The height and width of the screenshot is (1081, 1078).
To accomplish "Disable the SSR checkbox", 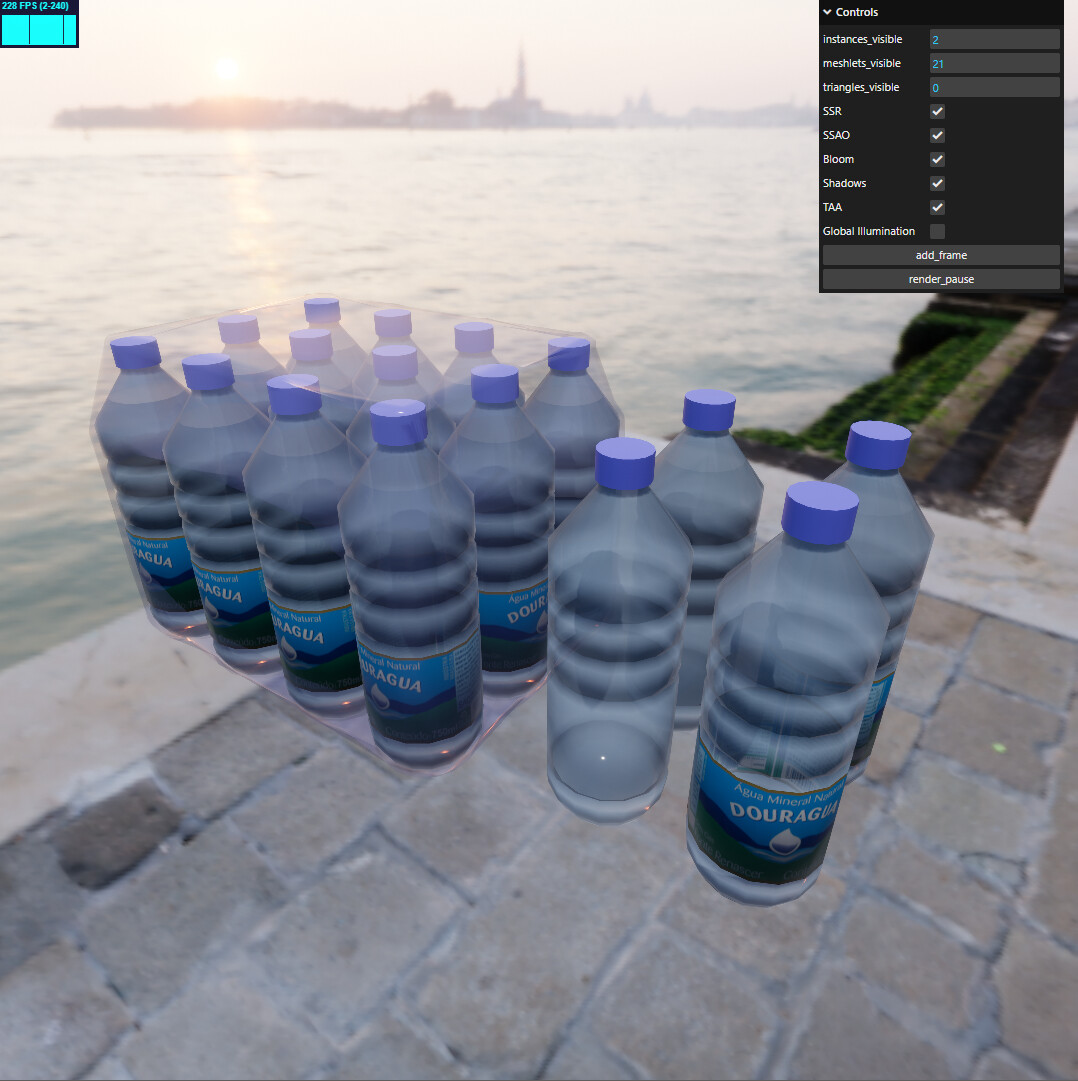I will coord(937,112).
